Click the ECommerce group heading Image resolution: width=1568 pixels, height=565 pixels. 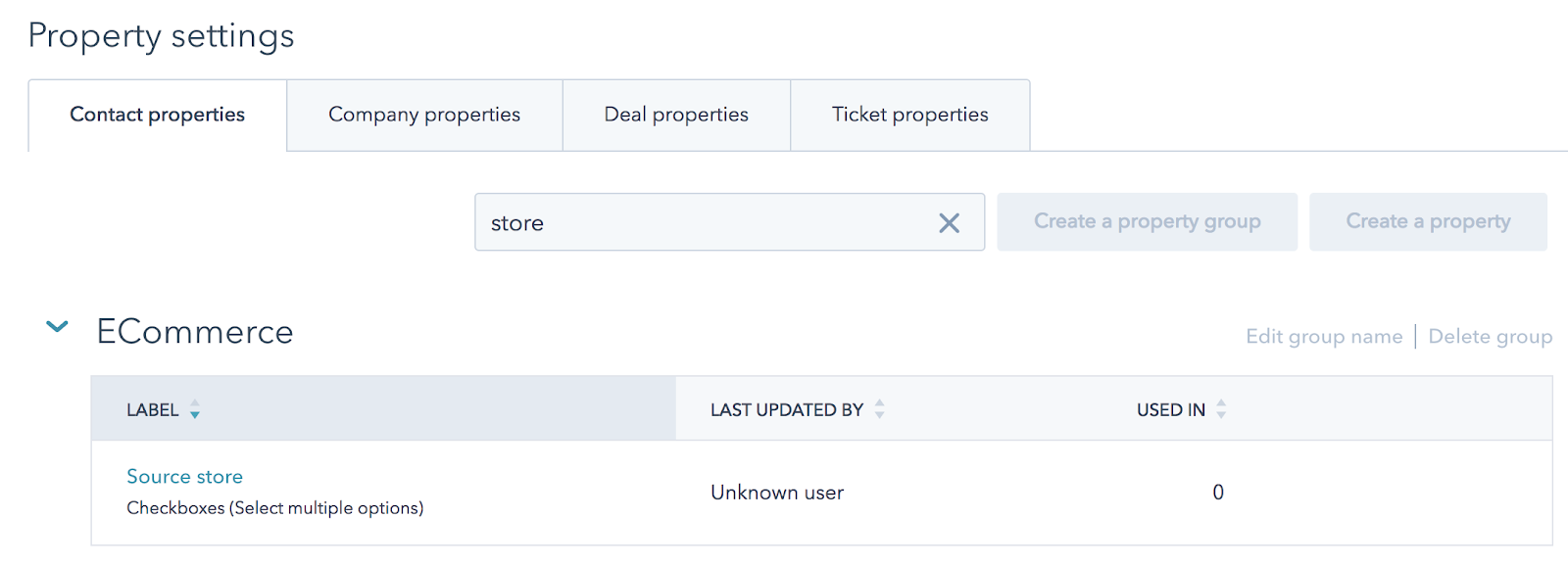pyautogui.click(x=195, y=332)
